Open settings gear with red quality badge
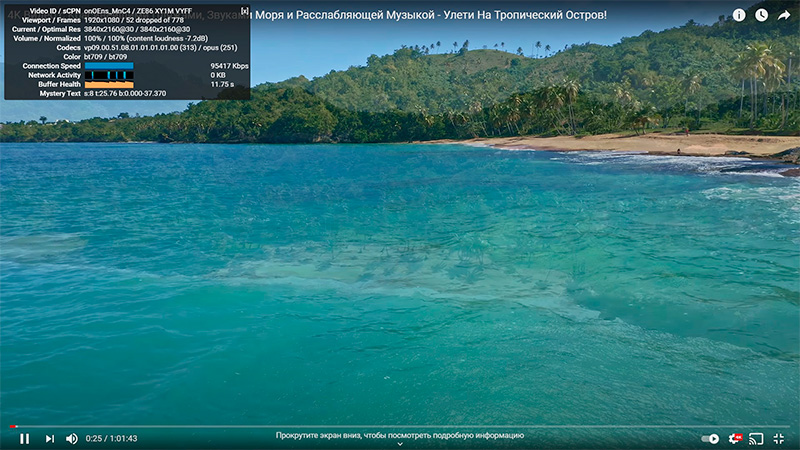 point(735,438)
